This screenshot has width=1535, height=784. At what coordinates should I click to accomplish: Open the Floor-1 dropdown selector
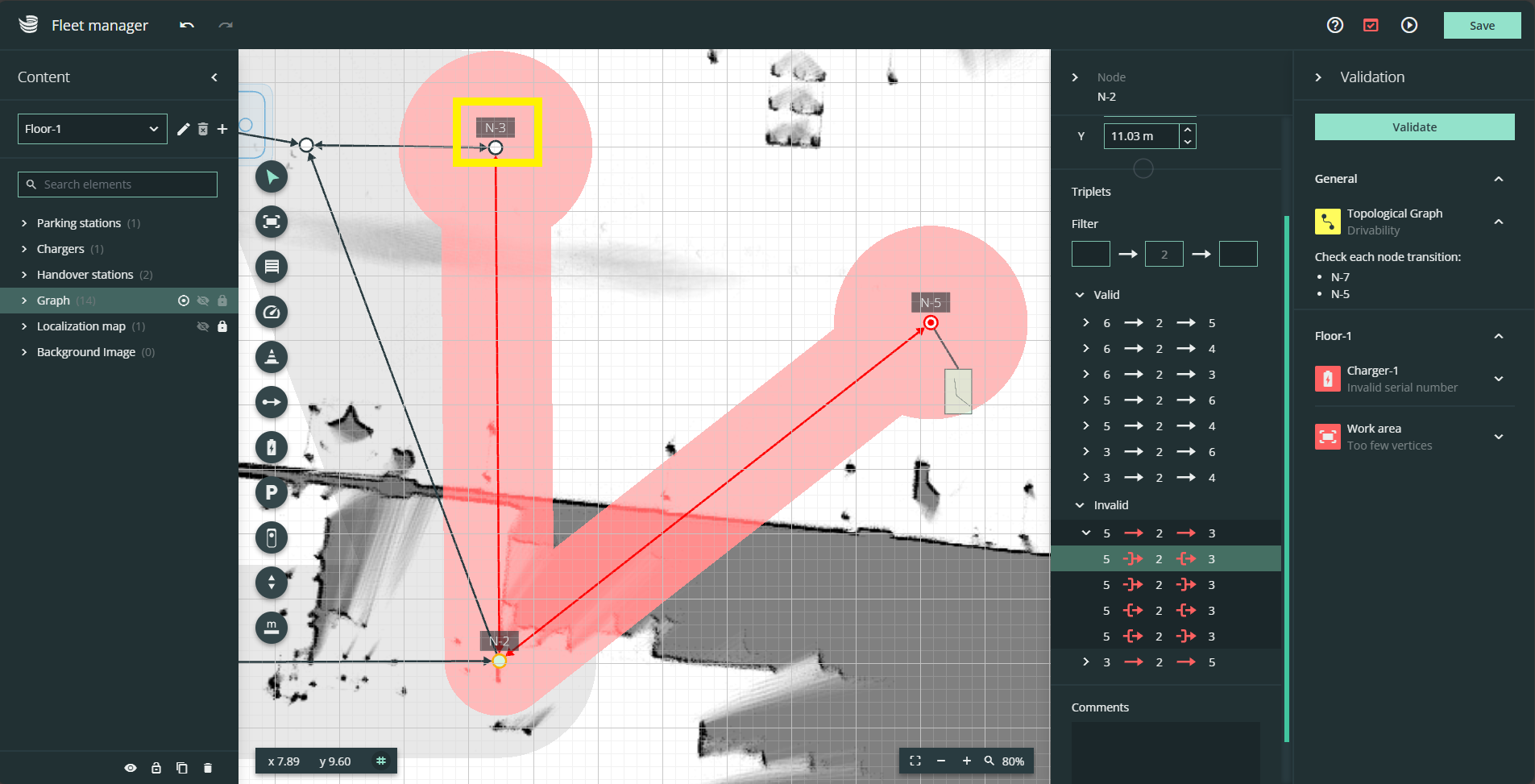point(92,129)
